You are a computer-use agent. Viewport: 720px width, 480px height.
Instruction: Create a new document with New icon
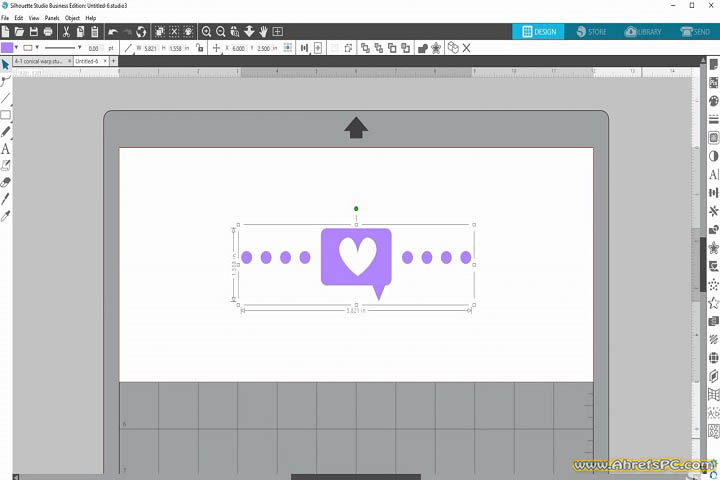point(5,32)
